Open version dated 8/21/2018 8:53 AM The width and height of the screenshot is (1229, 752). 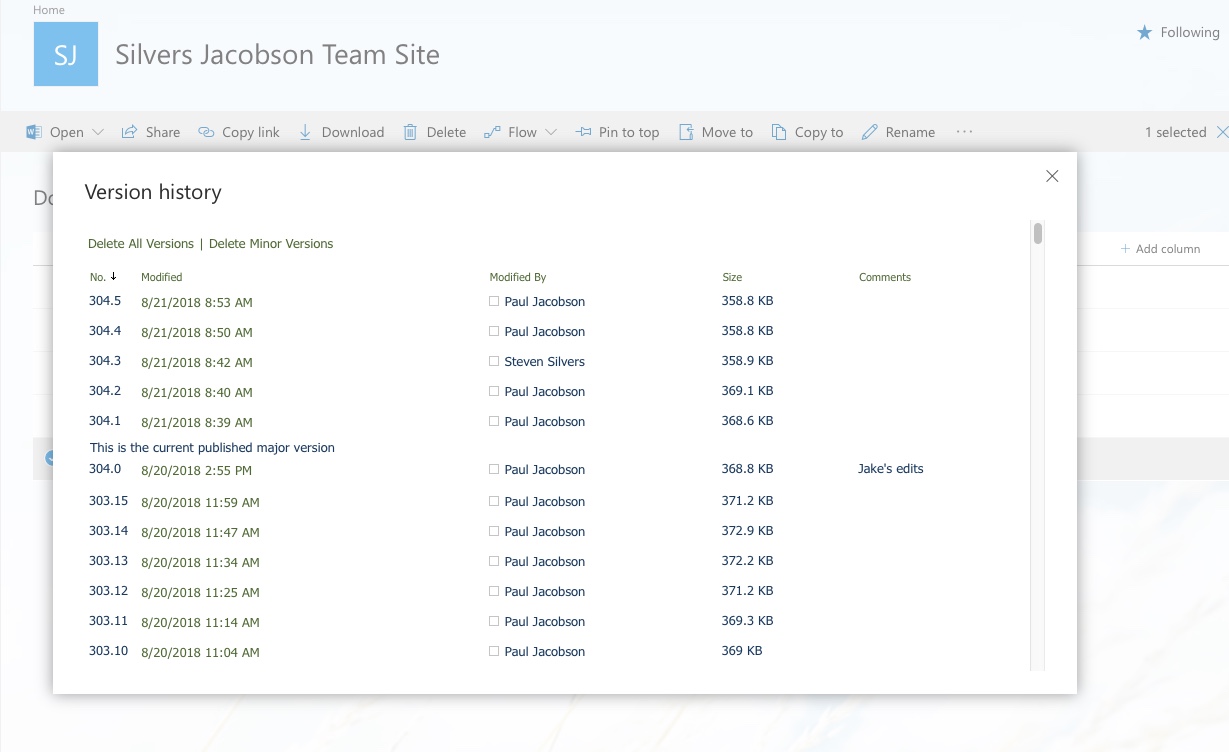(197, 302)
